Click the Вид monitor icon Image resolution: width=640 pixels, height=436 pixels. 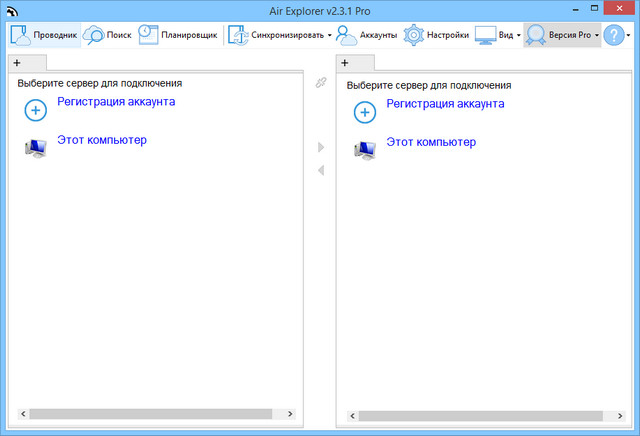[485, 35]
